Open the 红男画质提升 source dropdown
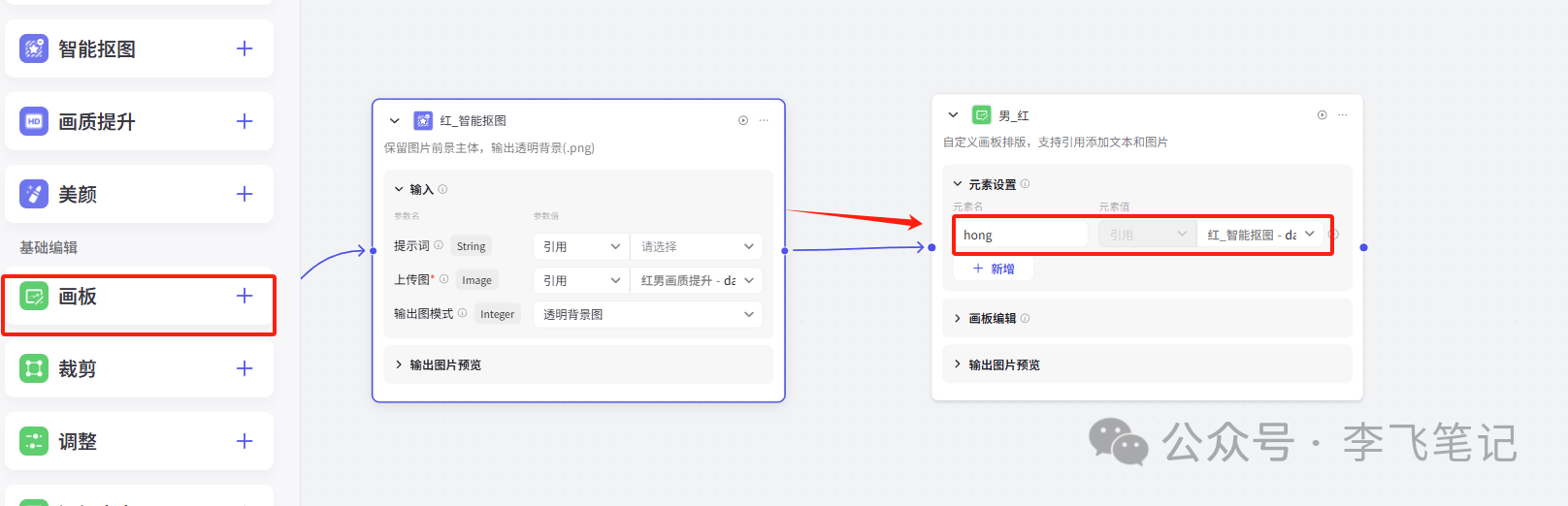 tap(697, 280)
